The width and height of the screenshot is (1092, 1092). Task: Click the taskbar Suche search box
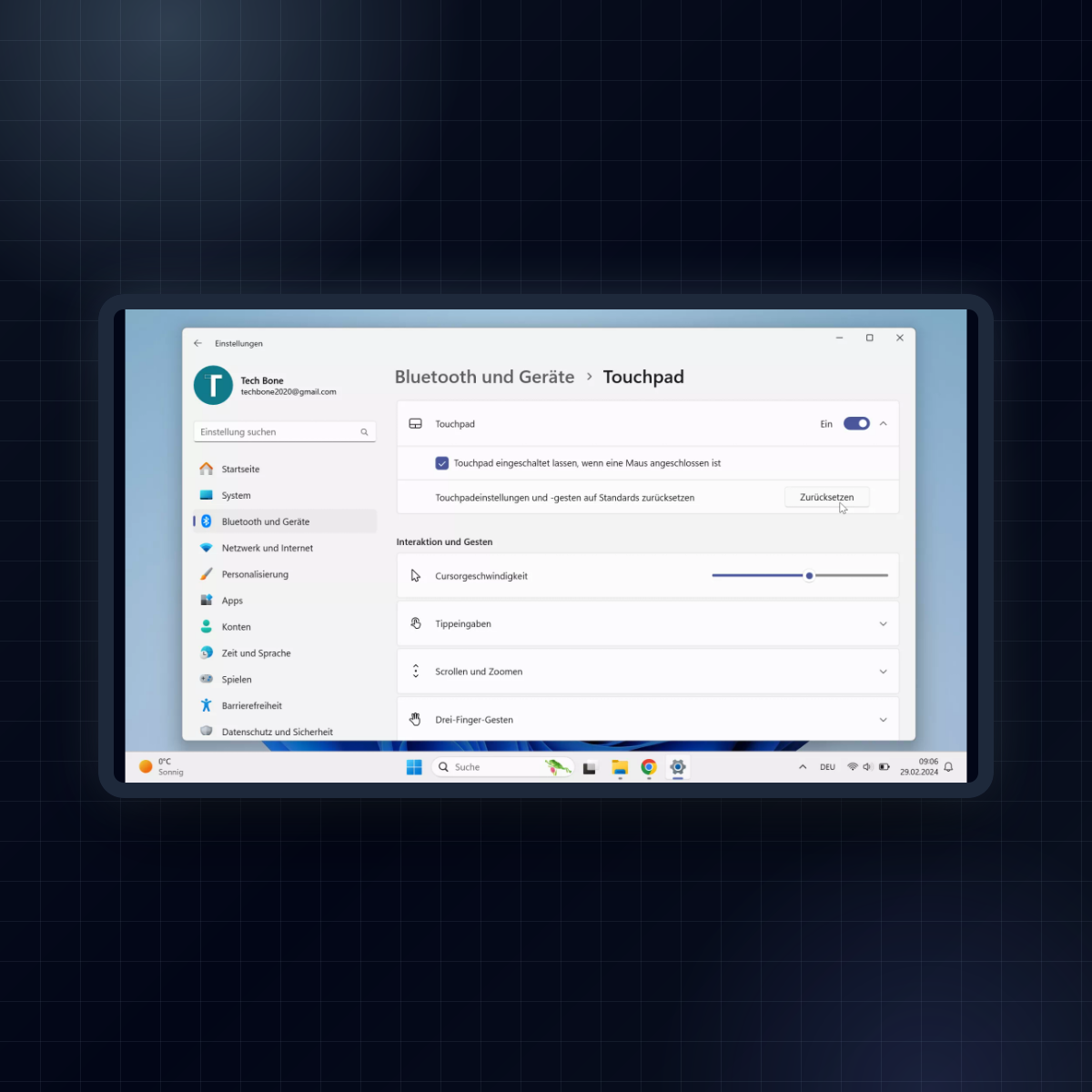coord(503,767)
